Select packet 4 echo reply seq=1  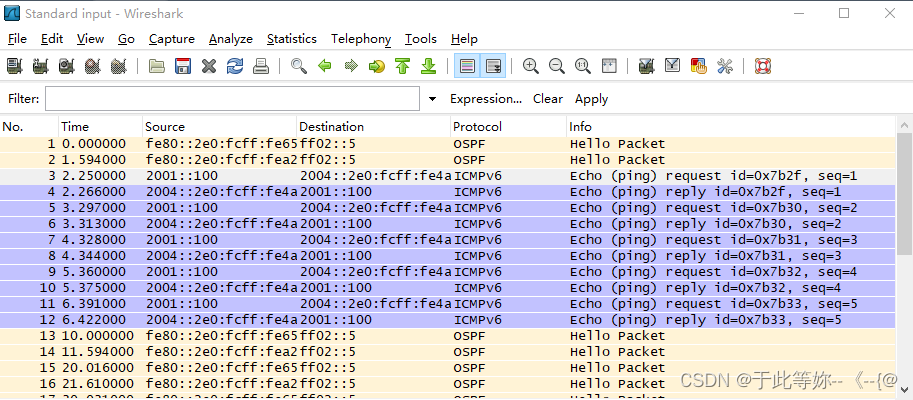[447, 192]
